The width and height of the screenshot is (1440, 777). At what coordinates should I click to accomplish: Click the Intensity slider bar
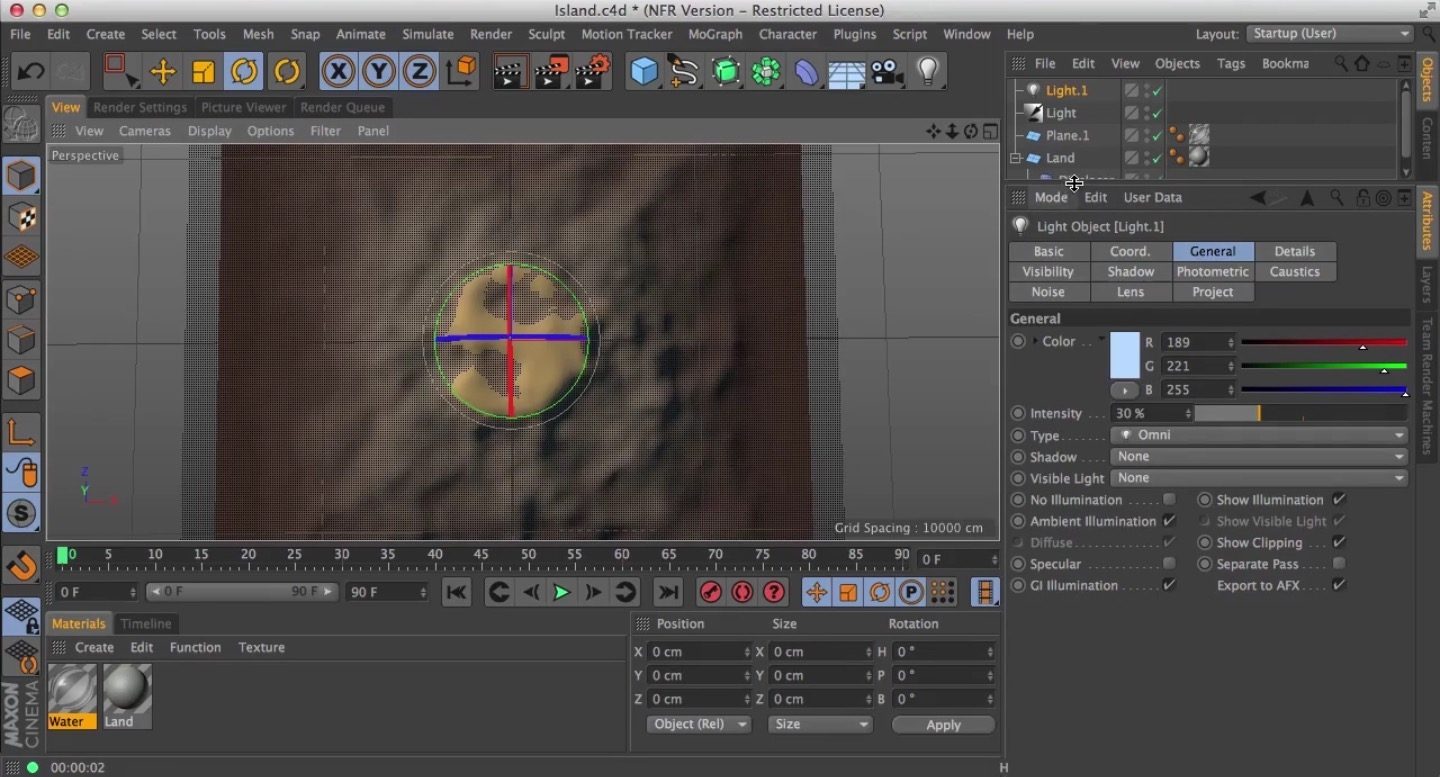click(x=1300, y=413)
